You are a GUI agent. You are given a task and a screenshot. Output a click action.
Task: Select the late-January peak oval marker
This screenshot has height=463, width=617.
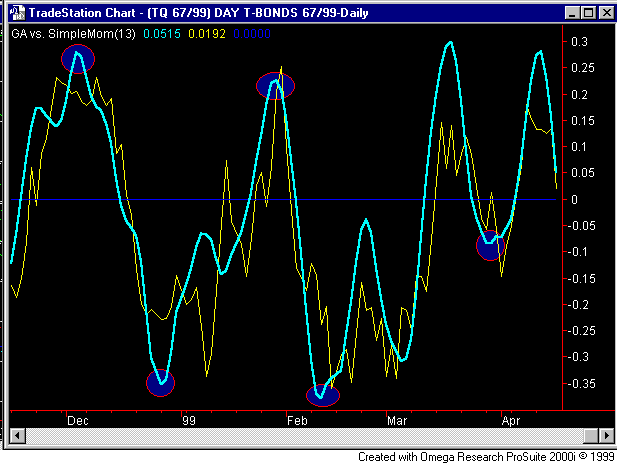click(x=274, y=85)
